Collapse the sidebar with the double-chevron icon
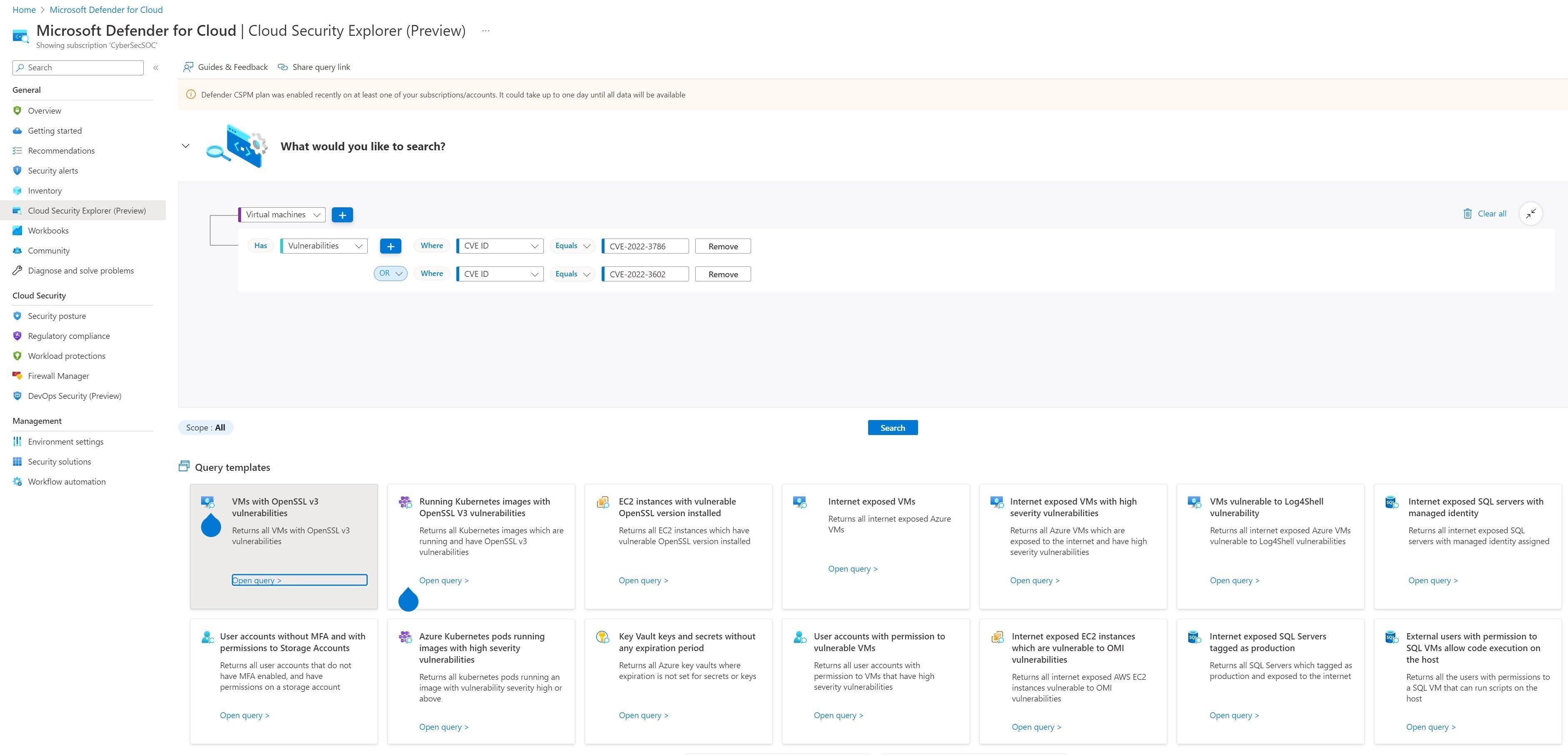Image resolution: width=1568 pixels, height=756 pixels. click(x=156, y=67)
